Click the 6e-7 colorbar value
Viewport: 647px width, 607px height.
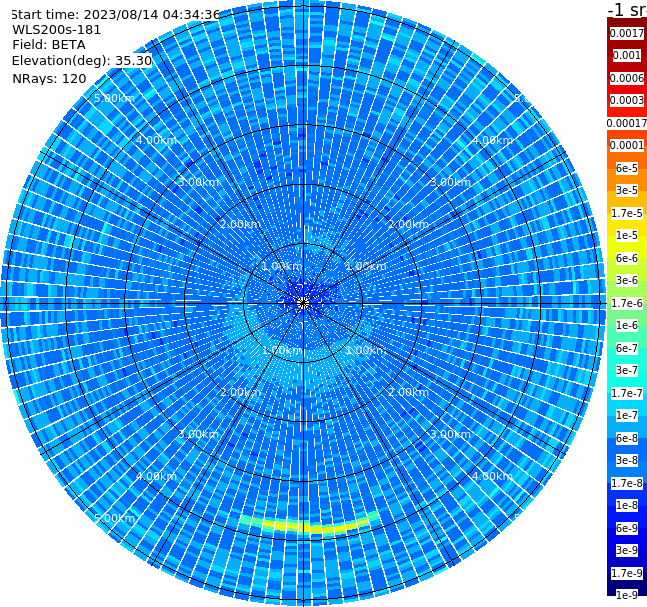click(627, 348)
